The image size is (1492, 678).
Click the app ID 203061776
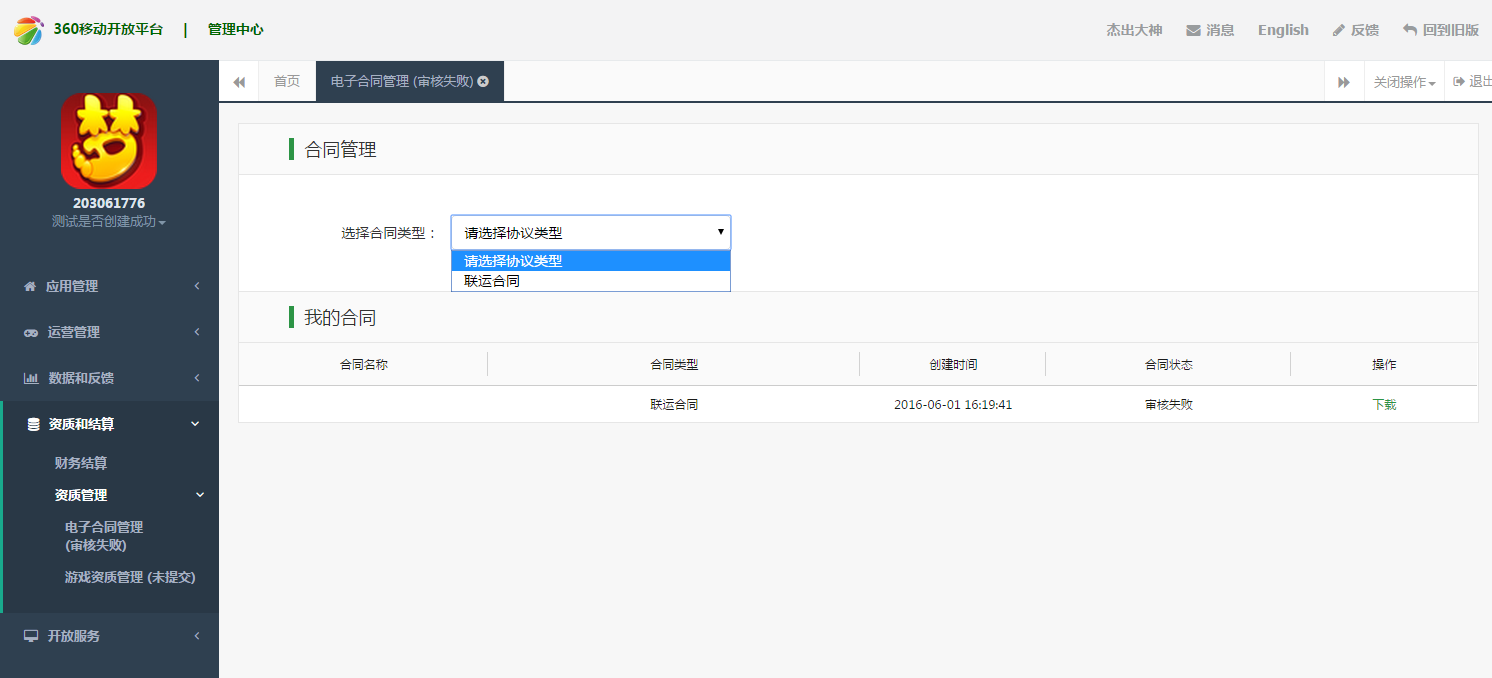[109, 203]
